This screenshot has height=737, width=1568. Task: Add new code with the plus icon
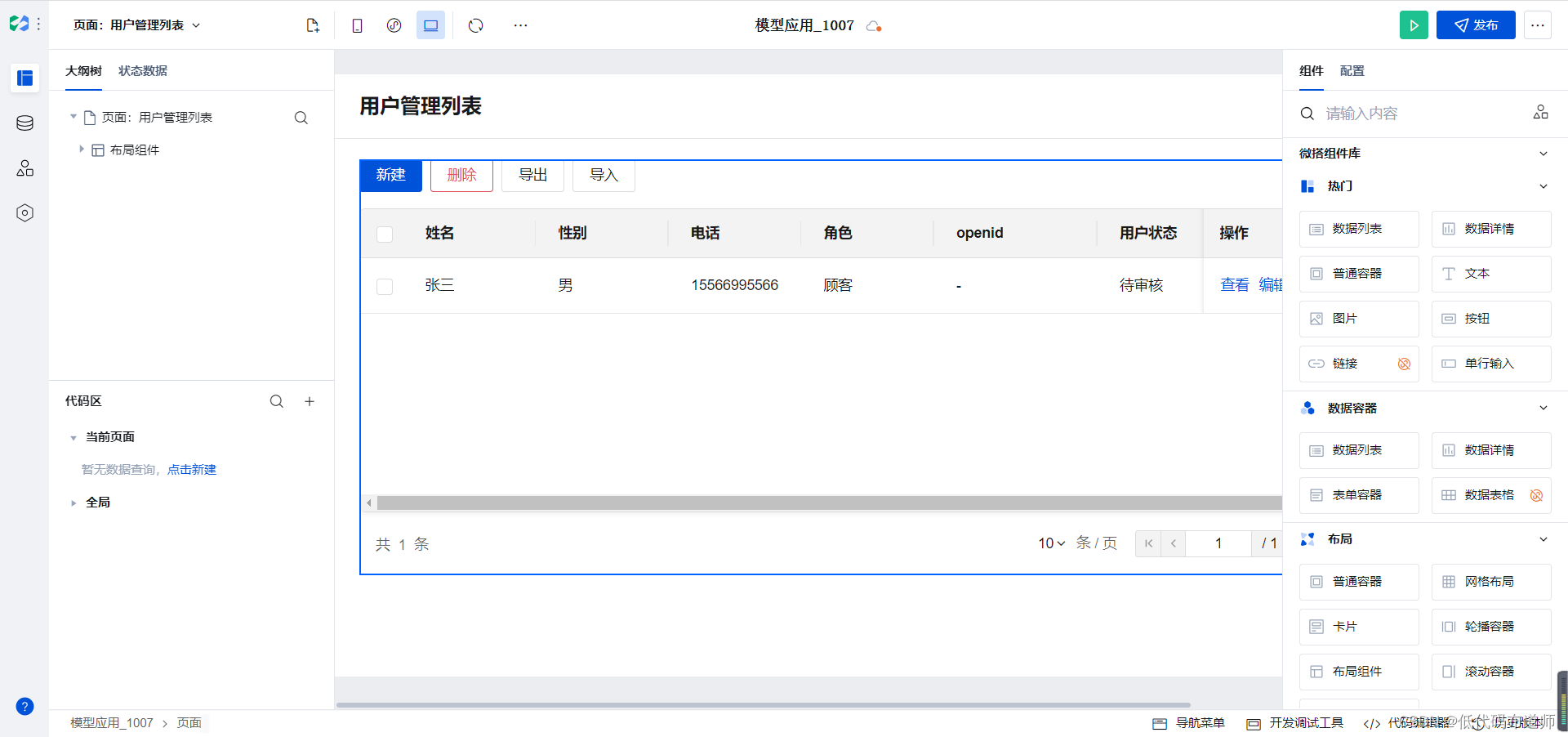310,401
